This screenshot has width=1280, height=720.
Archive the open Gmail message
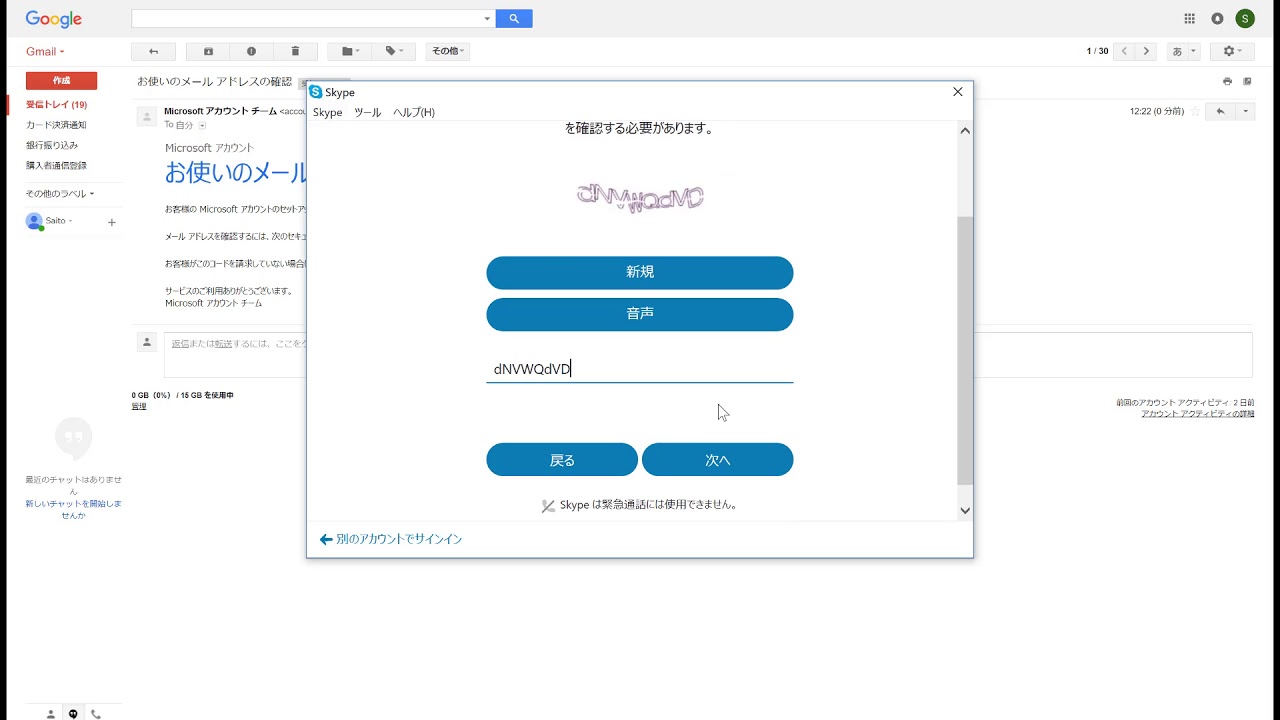coord(208,51)
